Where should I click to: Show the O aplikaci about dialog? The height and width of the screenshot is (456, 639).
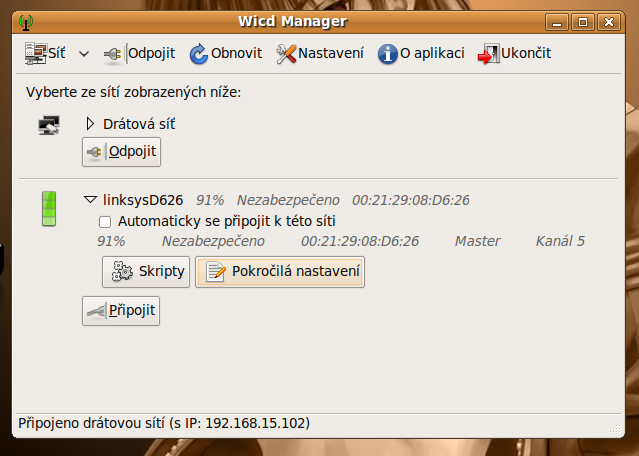(x=421, y=53)
